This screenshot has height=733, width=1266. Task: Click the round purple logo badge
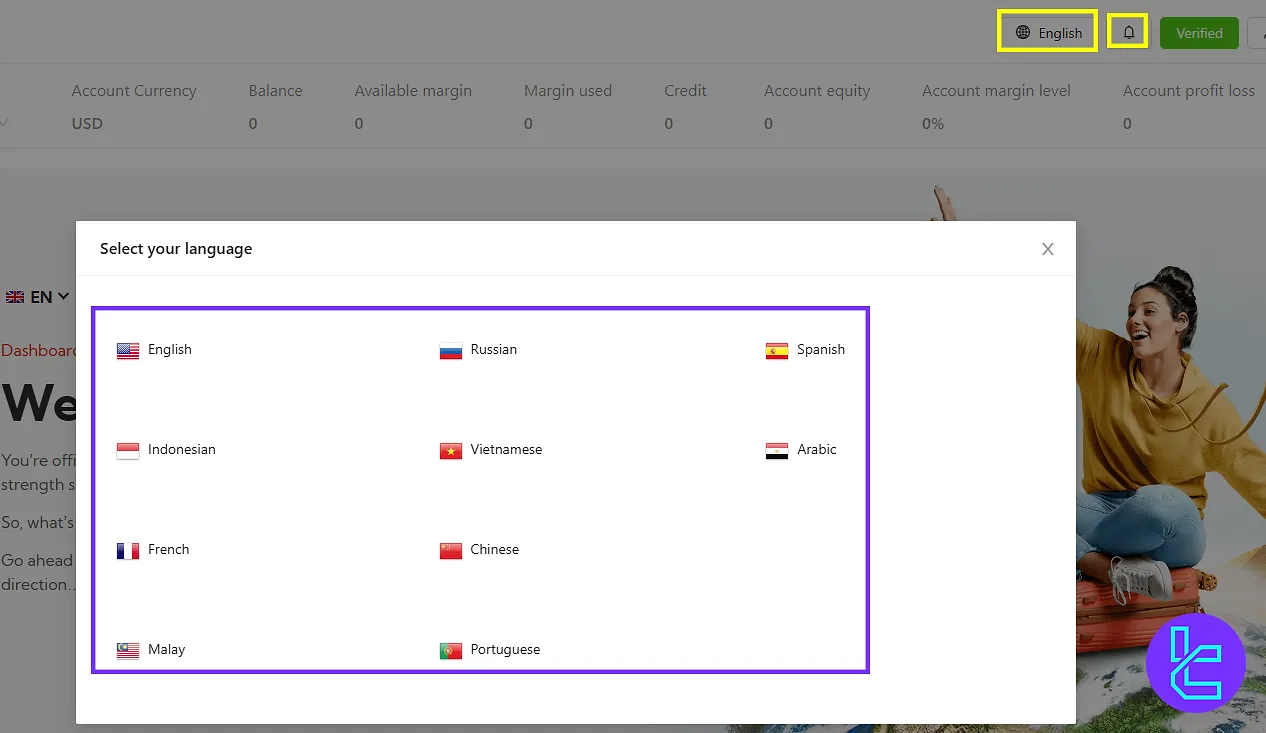(1195, 663)
